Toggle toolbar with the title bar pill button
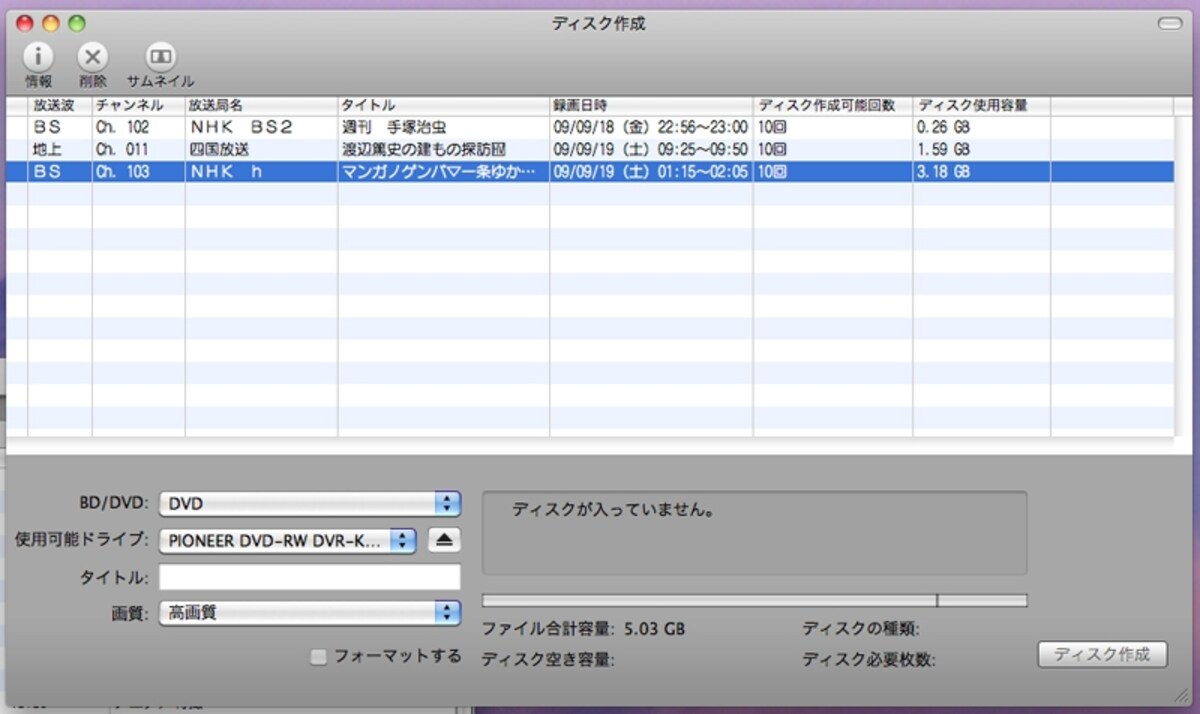 [1168, 23]
